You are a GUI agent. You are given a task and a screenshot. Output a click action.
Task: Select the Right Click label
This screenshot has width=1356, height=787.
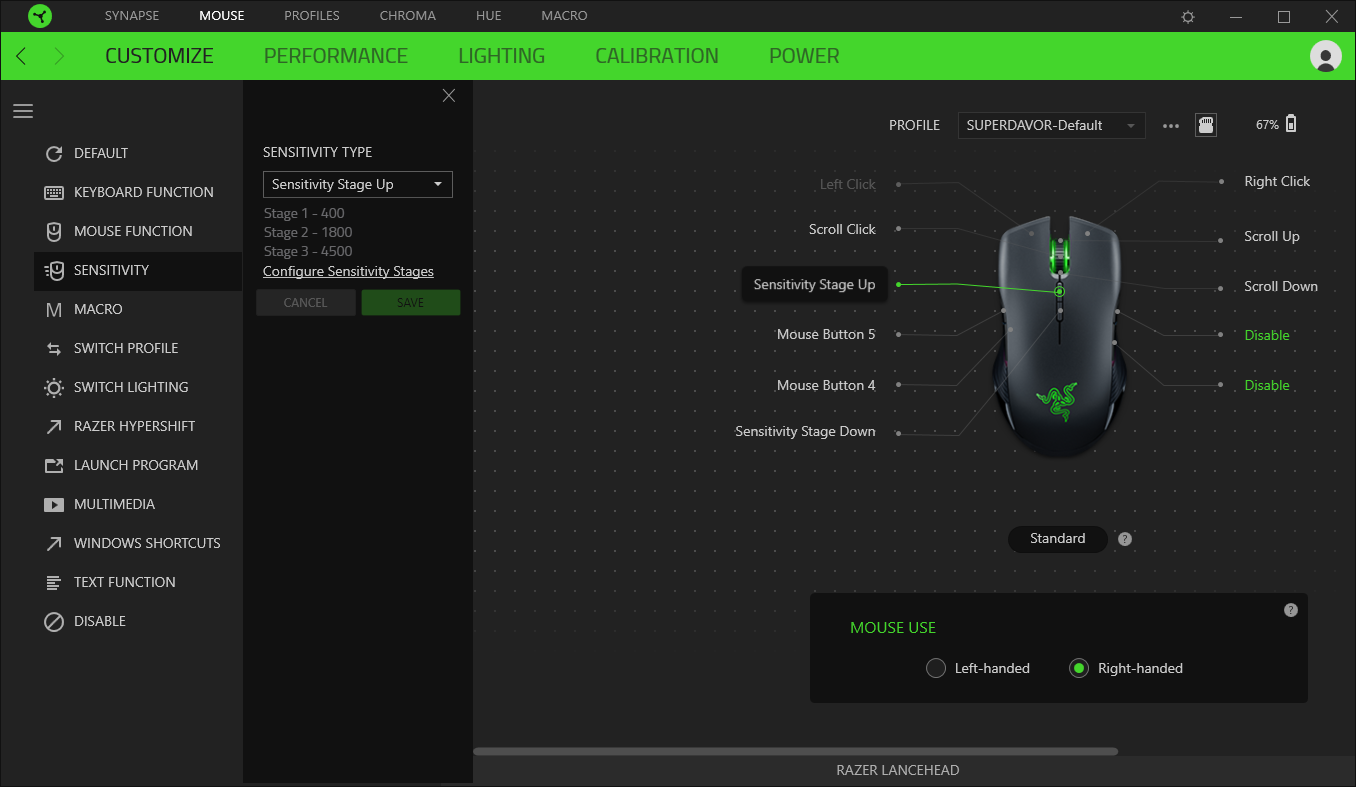tap(1277, 181)
